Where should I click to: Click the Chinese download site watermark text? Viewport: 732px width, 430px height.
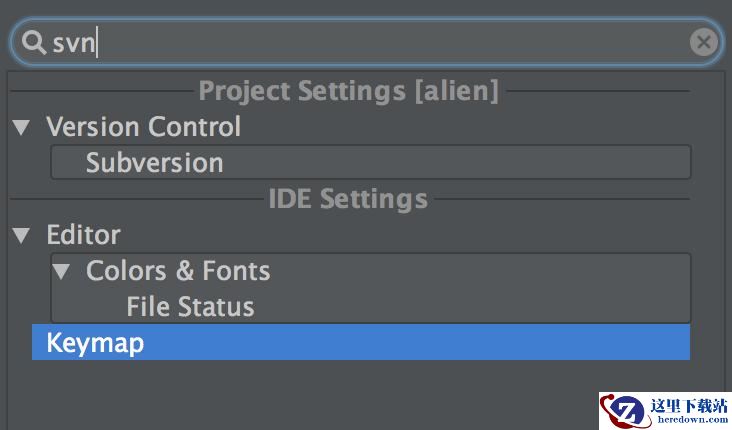tap(689, 405)
